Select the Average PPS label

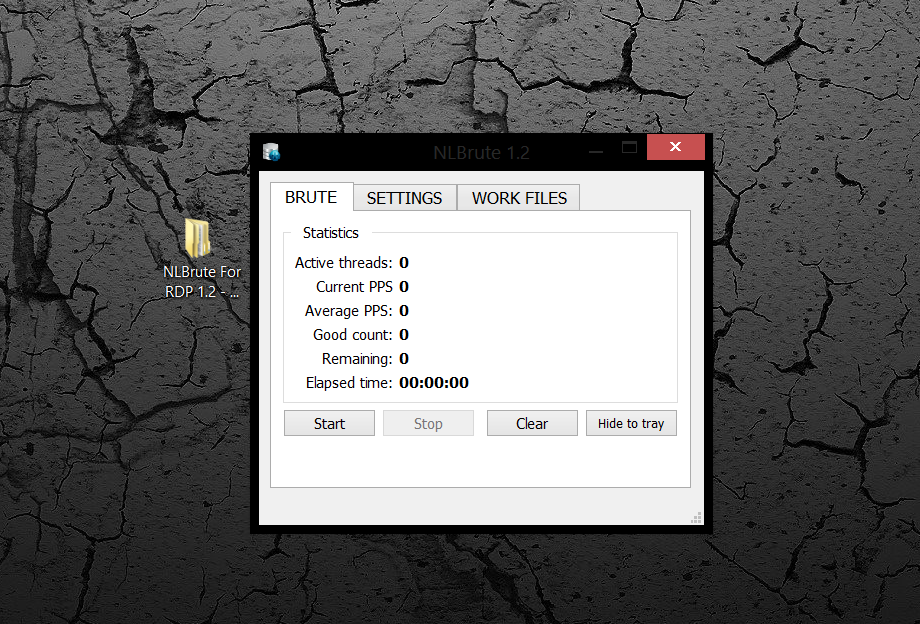point(348,311)
